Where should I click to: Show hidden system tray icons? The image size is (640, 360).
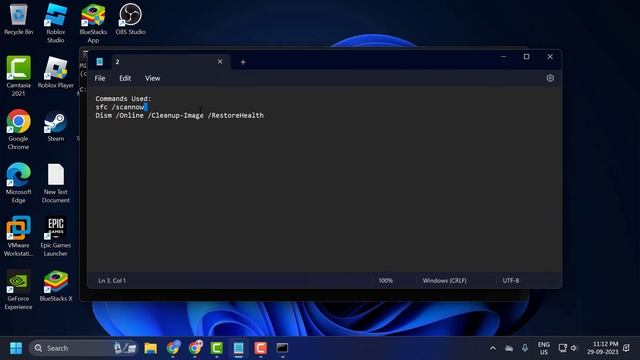click(x=493, y=348)
